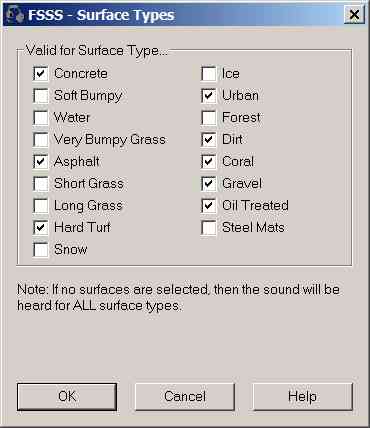
Task: Uncheck the Urban checkbox
Action: point(209,96)
